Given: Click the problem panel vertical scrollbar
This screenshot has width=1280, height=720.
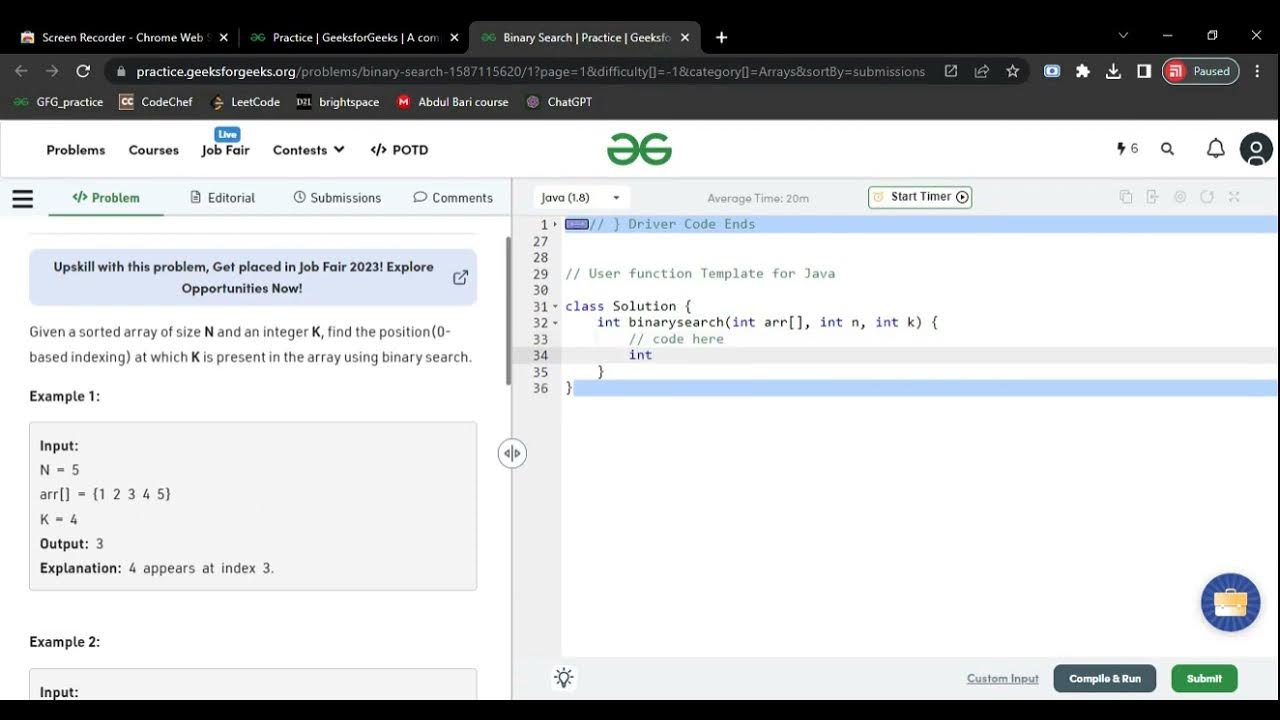Looking at the screenshot, I should (x=508, y=311).
